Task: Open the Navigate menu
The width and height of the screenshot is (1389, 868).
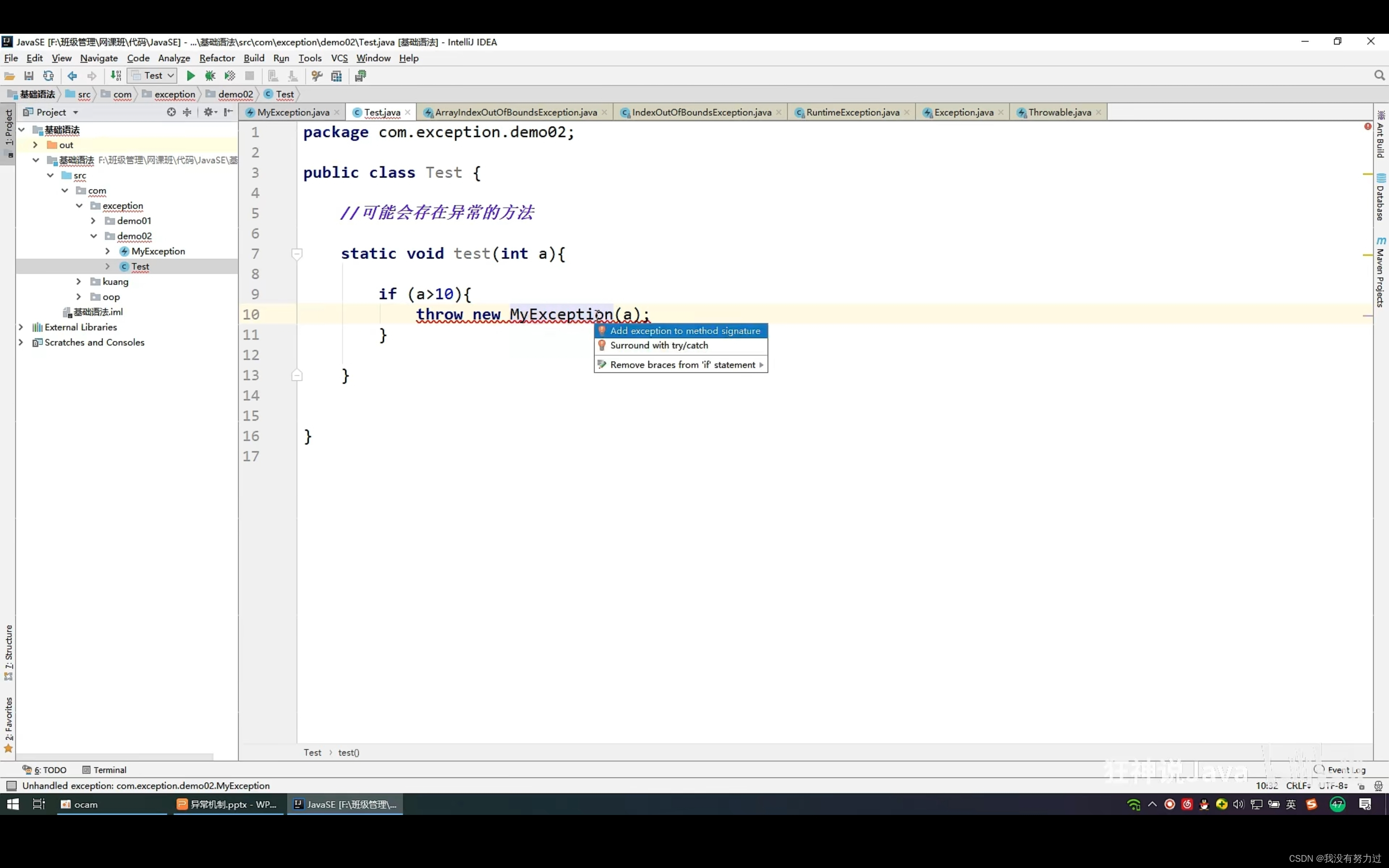Action: 99,58
